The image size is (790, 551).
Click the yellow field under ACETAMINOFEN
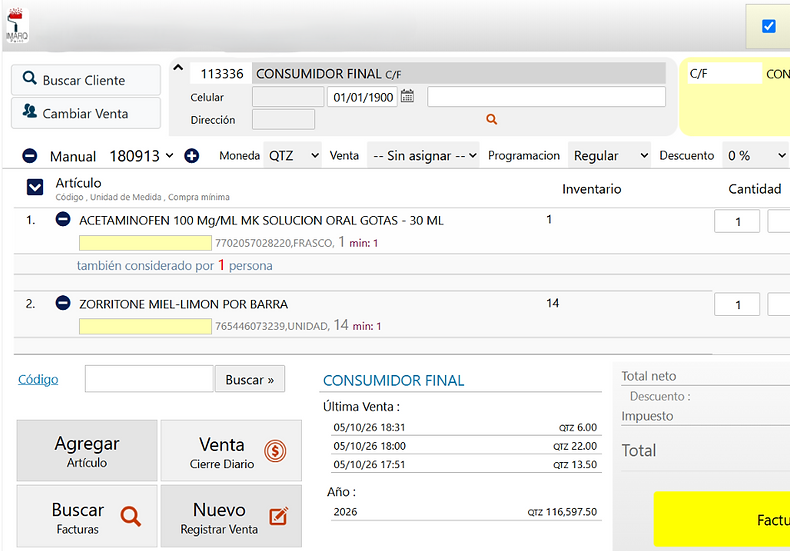coord(145,243)
